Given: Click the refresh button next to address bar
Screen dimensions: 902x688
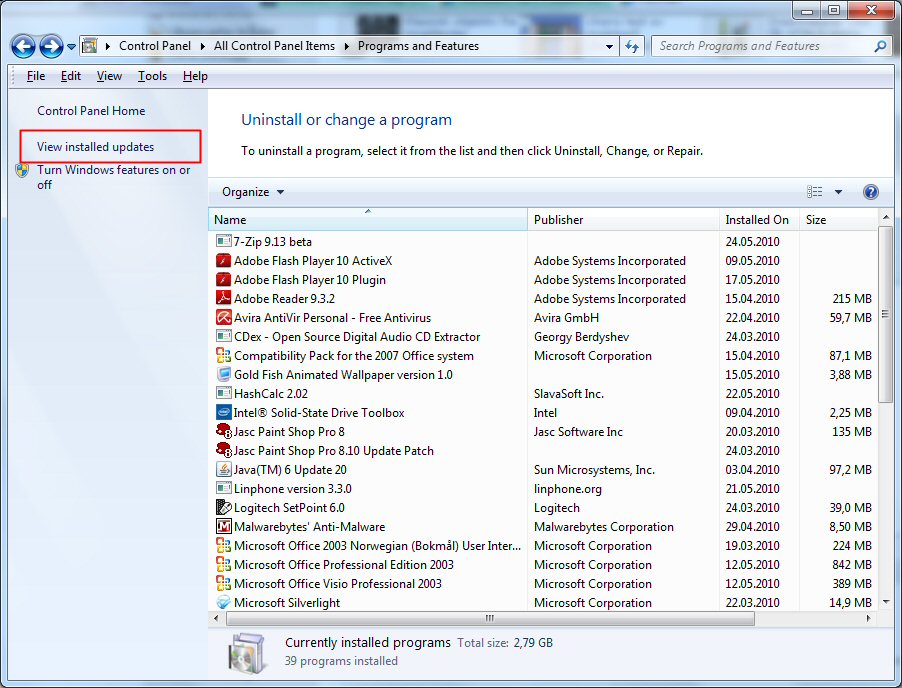Looking at the screenshot, I should click(x=632, y=46).
